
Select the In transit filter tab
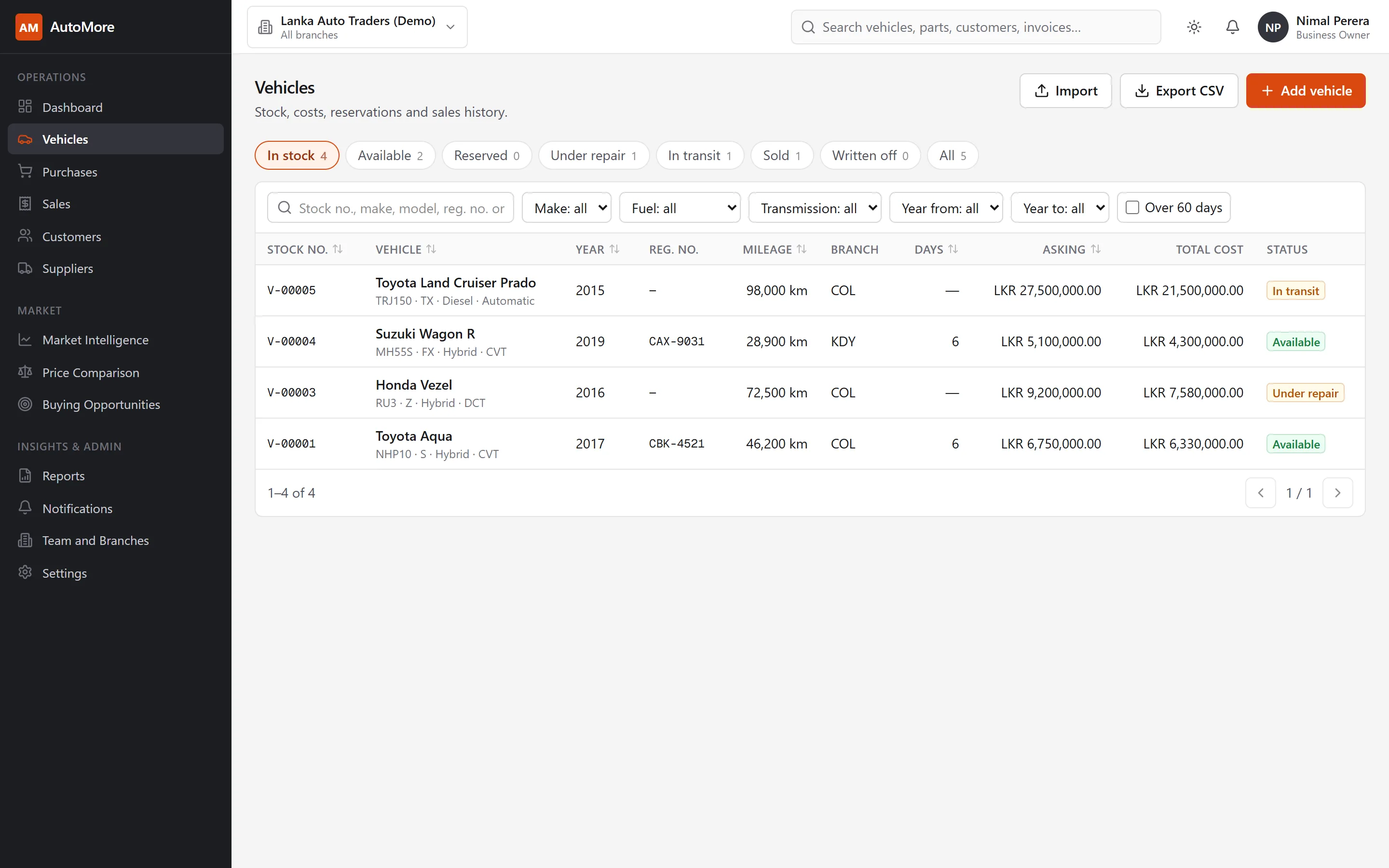(700, 155)
